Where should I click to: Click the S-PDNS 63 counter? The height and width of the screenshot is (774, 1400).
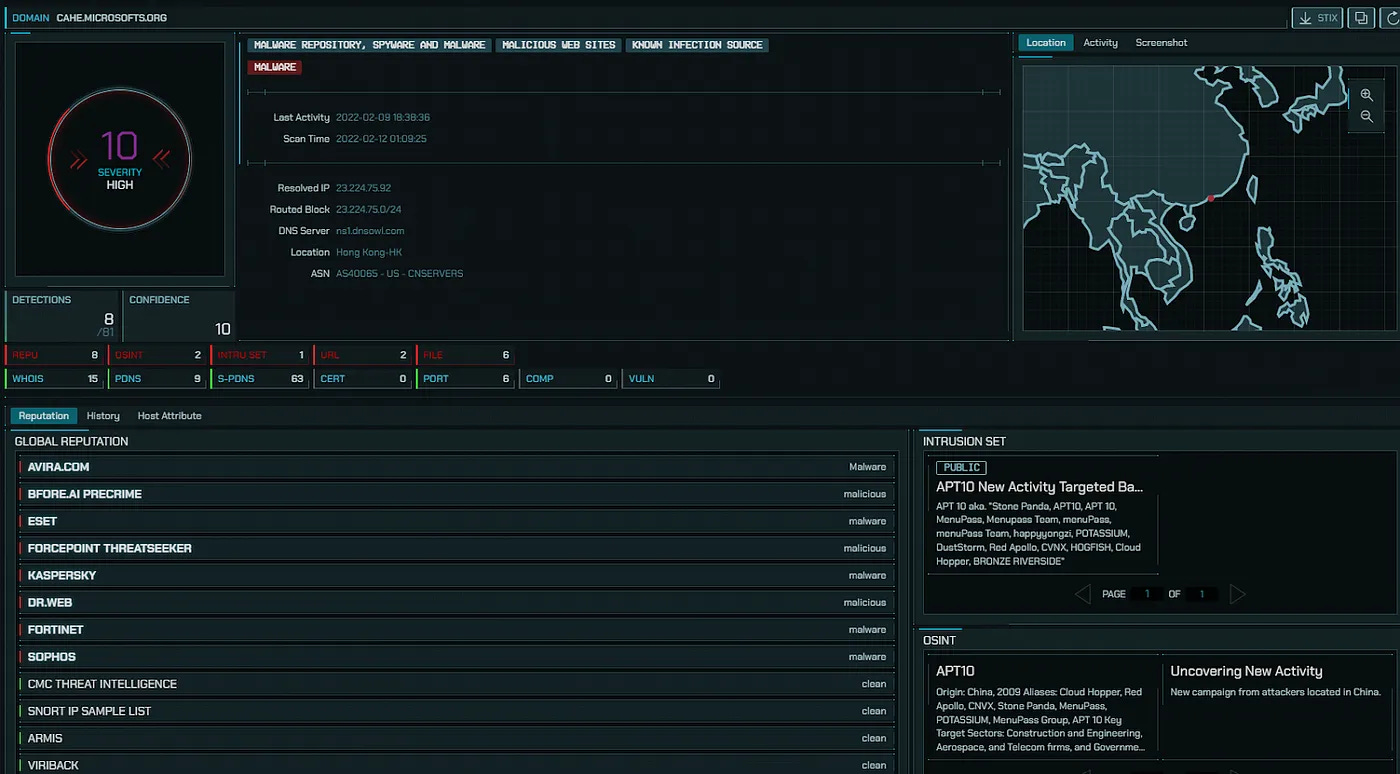coord(260,379)
